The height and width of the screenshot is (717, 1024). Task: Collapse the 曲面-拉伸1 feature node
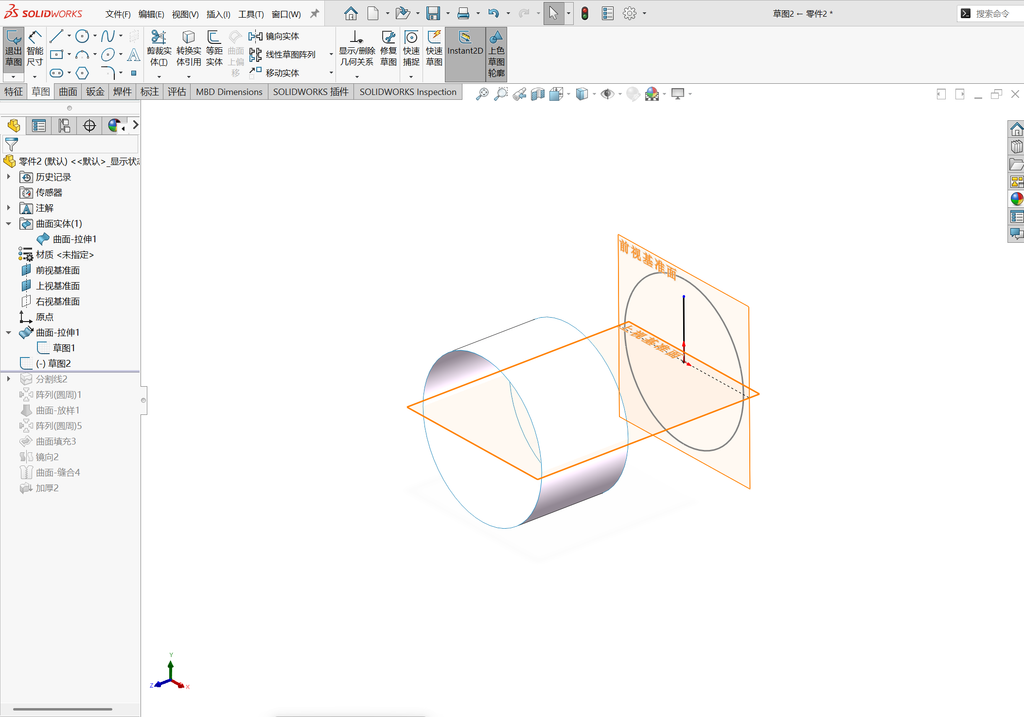pos(8,332)
